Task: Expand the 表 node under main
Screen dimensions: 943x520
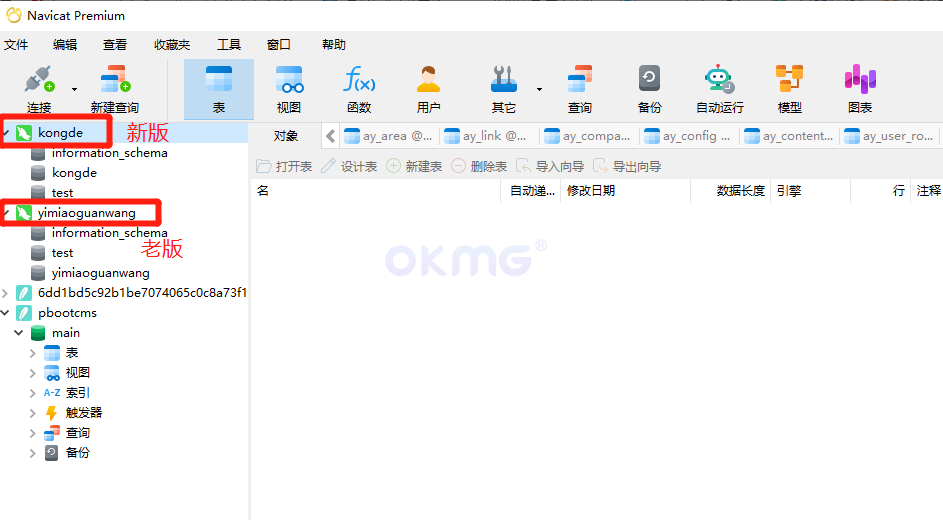Action: pyautogui.click(x=32, y=353)
